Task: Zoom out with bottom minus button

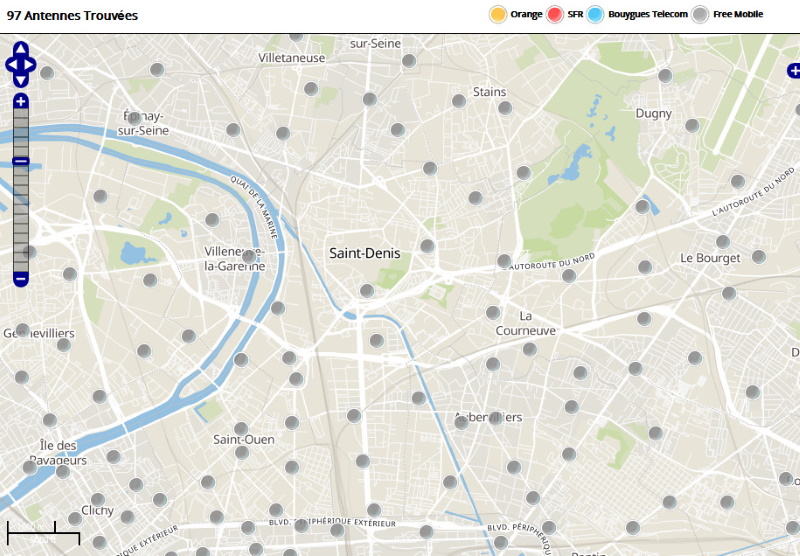Action: point(21,279)
